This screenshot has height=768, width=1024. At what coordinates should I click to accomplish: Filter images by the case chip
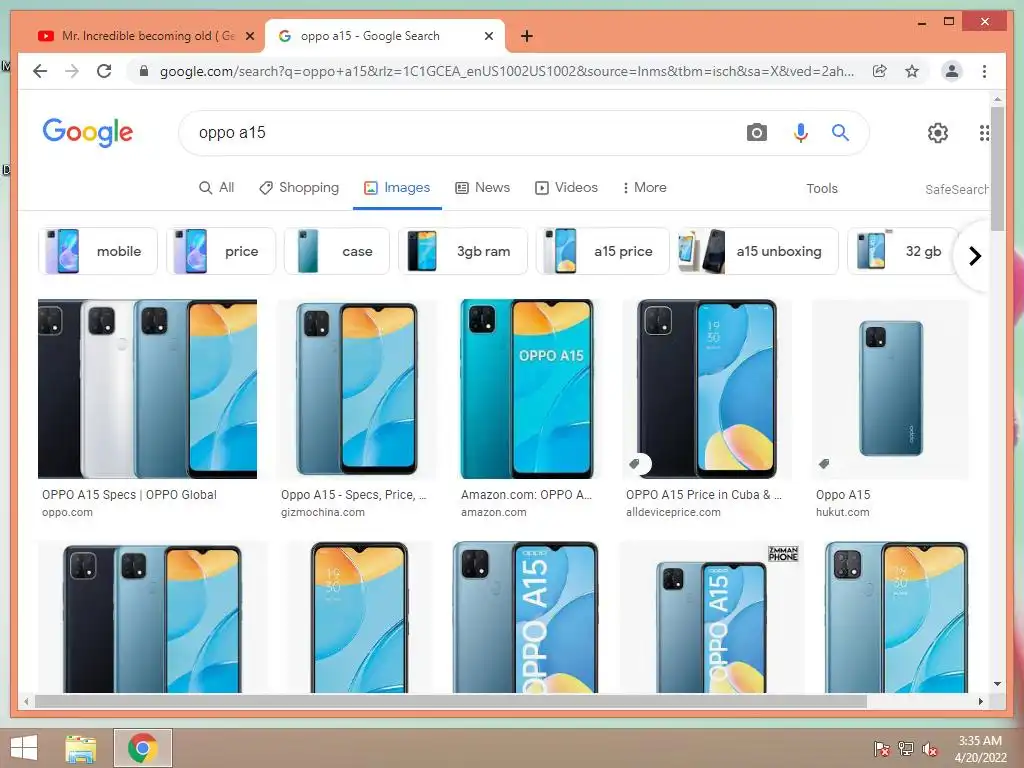337,251
